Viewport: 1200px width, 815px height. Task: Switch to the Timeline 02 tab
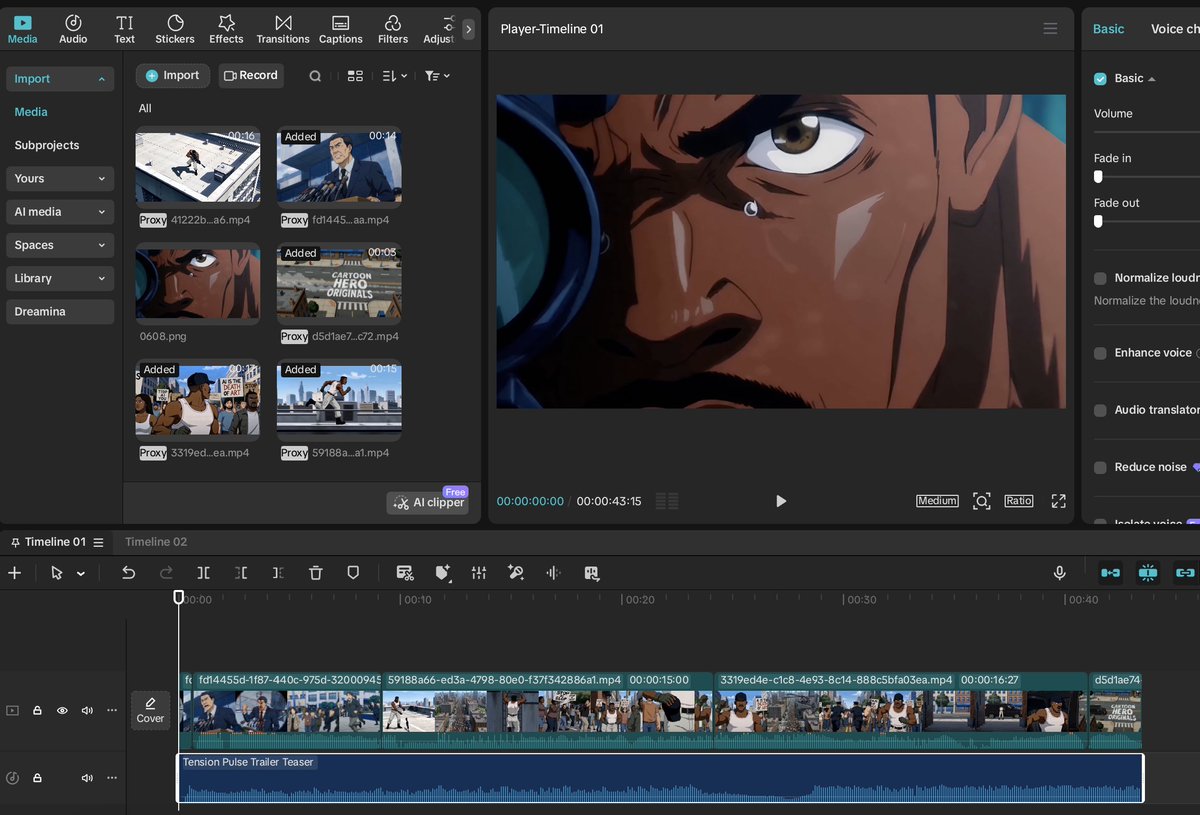[156, 542]
